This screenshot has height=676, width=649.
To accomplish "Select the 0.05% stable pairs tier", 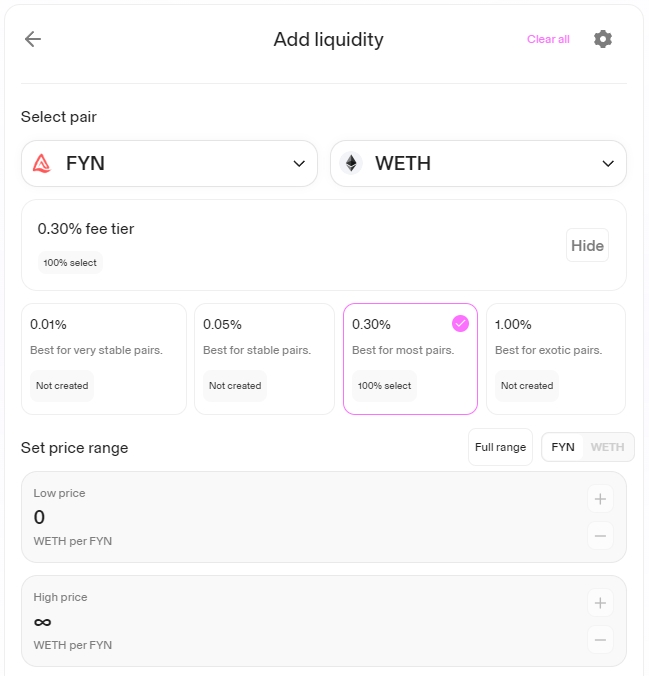I will (264, 358).
